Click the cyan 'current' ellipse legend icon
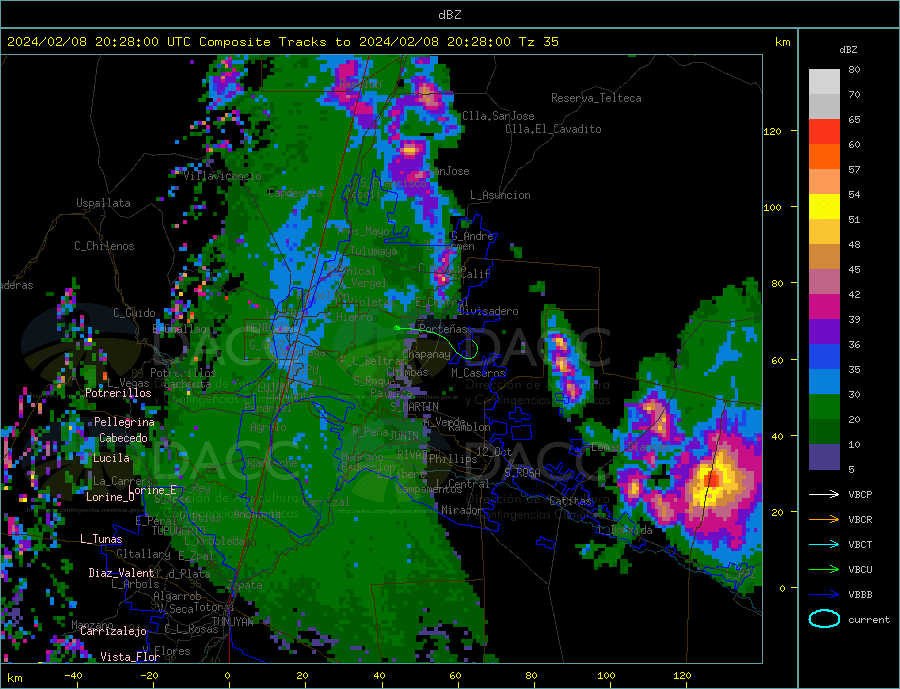Image resolution: width=900 pixels, height=689 pixels. point(824,619)
